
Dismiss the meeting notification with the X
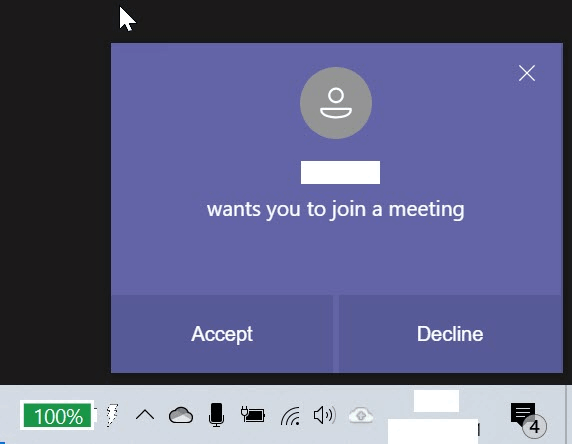527,73
